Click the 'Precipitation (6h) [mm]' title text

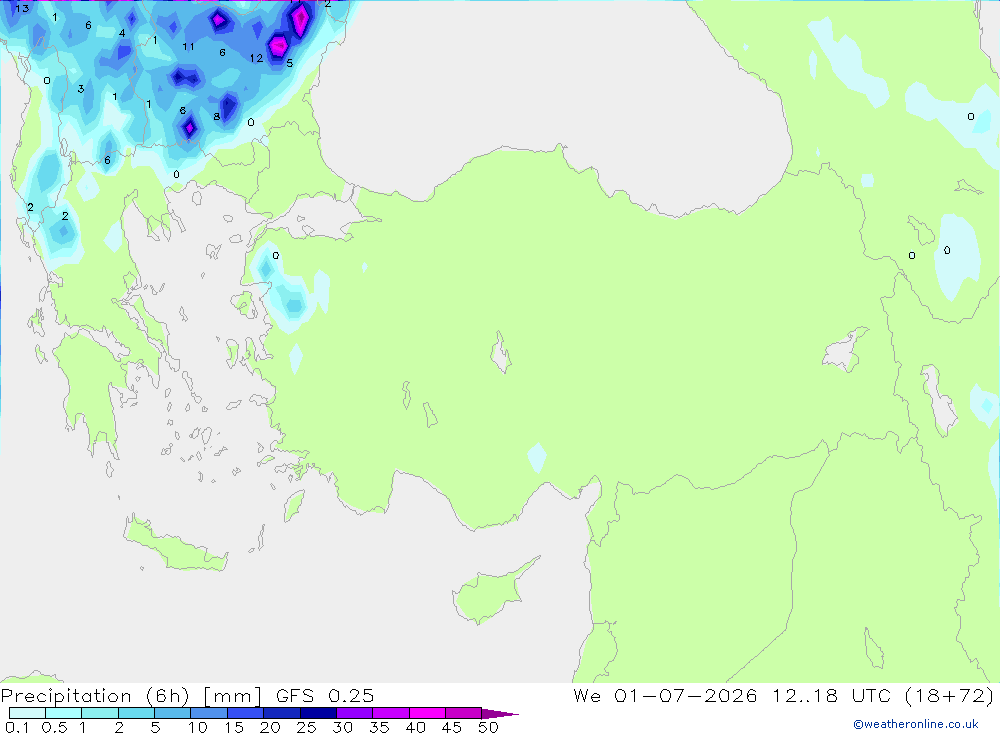(131, 696)
